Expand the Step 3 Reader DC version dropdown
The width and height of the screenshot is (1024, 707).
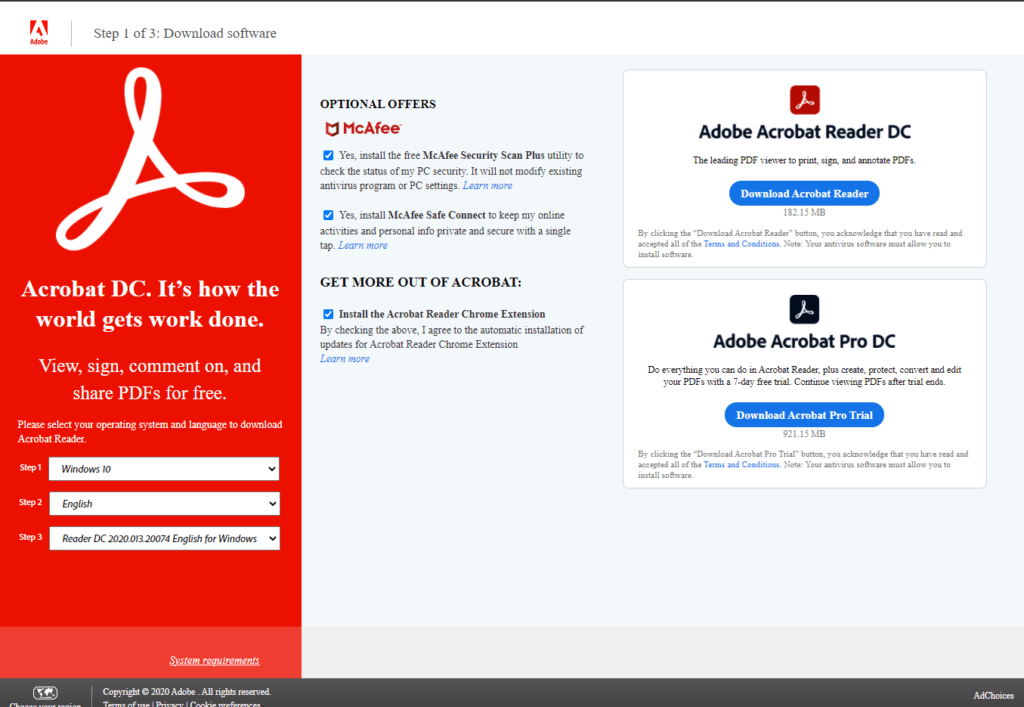coord(163,538)
